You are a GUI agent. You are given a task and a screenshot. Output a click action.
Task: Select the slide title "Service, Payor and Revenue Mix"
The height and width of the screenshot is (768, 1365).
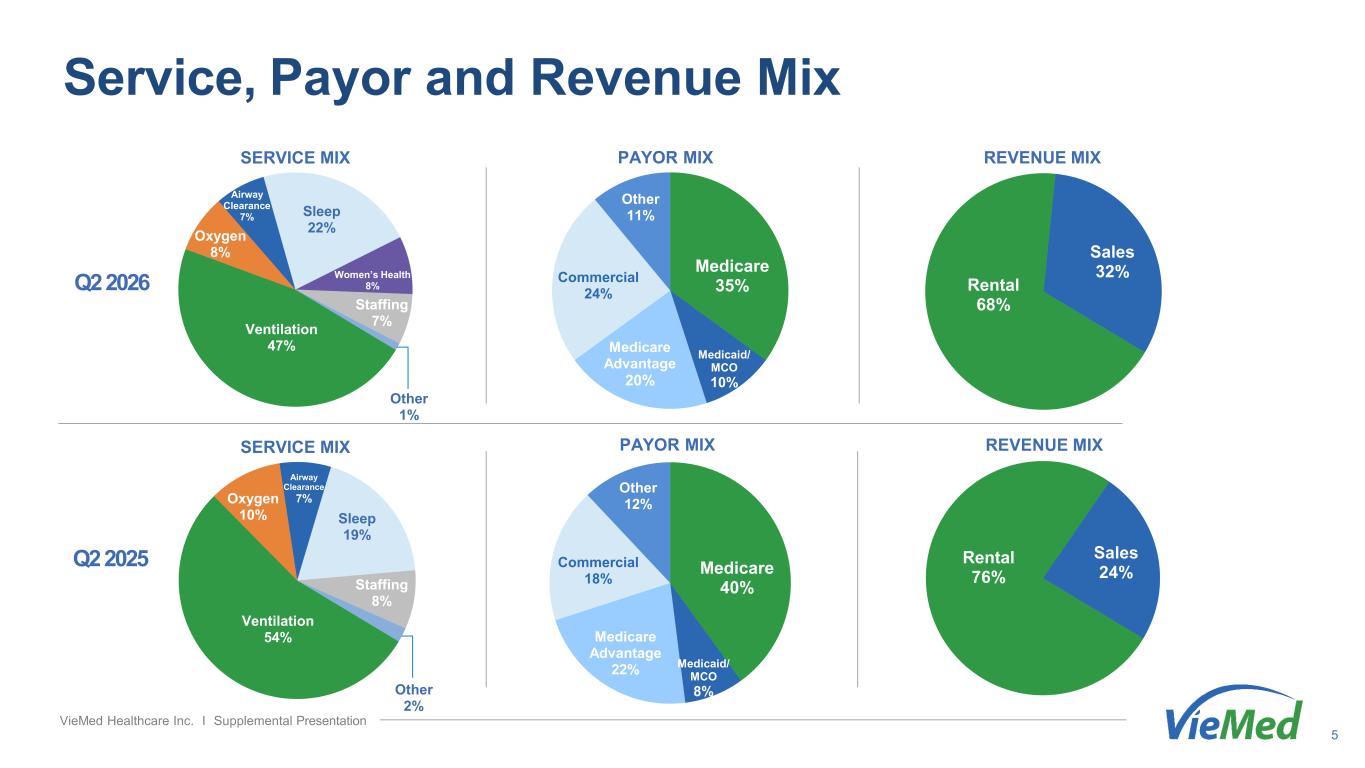pyautogui.click(x=452, y=77)
